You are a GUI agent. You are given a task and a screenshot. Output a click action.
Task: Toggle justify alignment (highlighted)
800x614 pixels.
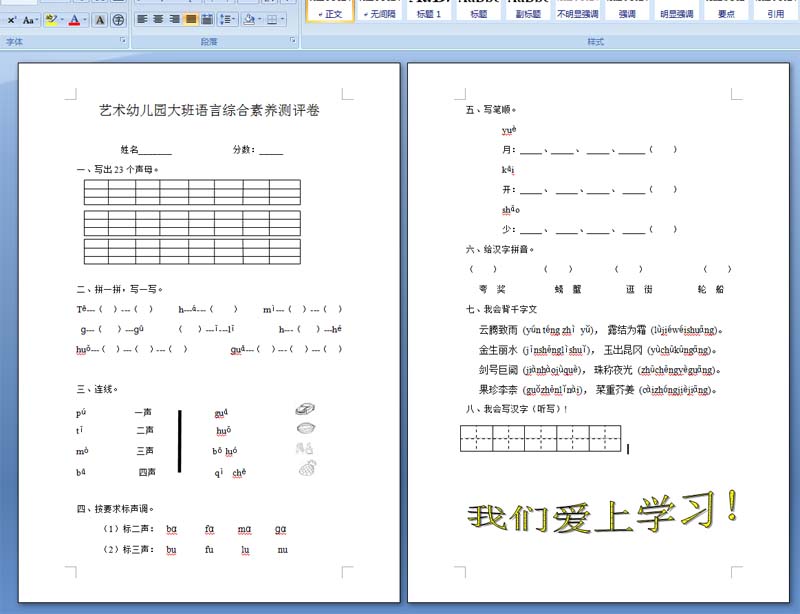pos(191,19)
